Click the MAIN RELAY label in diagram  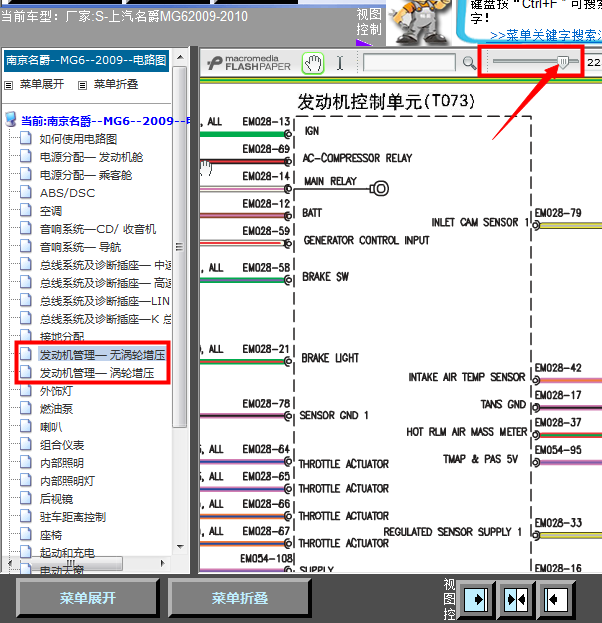pyautogui.click(x=331, y=182)
